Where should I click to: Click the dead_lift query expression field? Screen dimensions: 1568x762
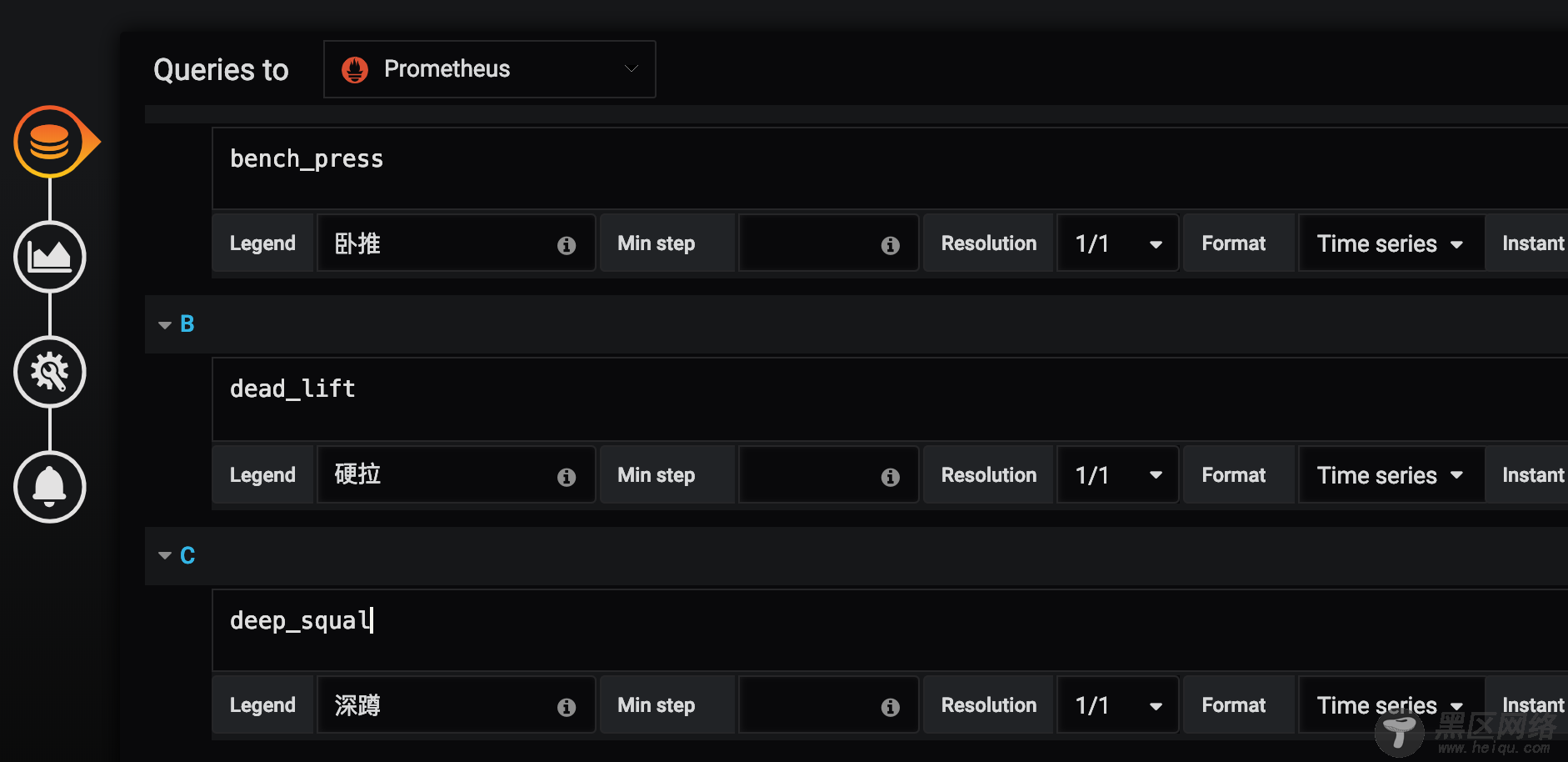(890, 399)
